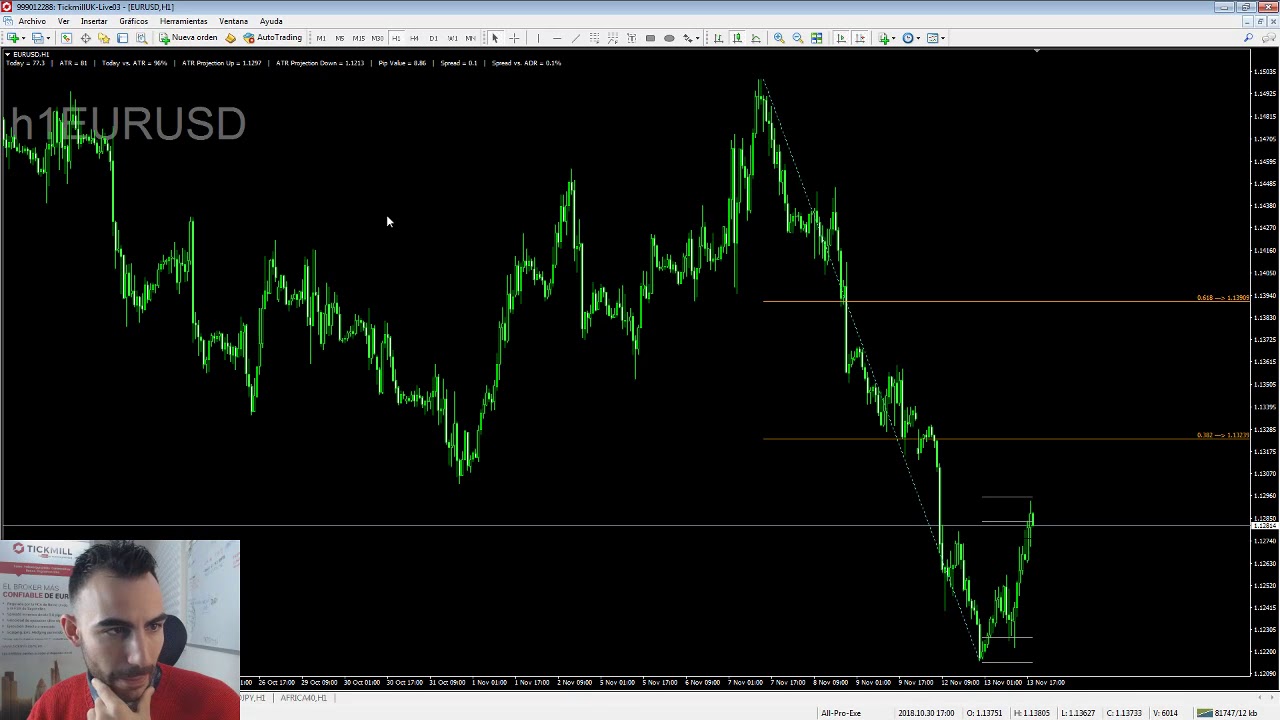The width and height of the screenshot is (1280, 720).
Task: Zoom in on the chart
Action: pyautogui.click(x=779, y=38)
